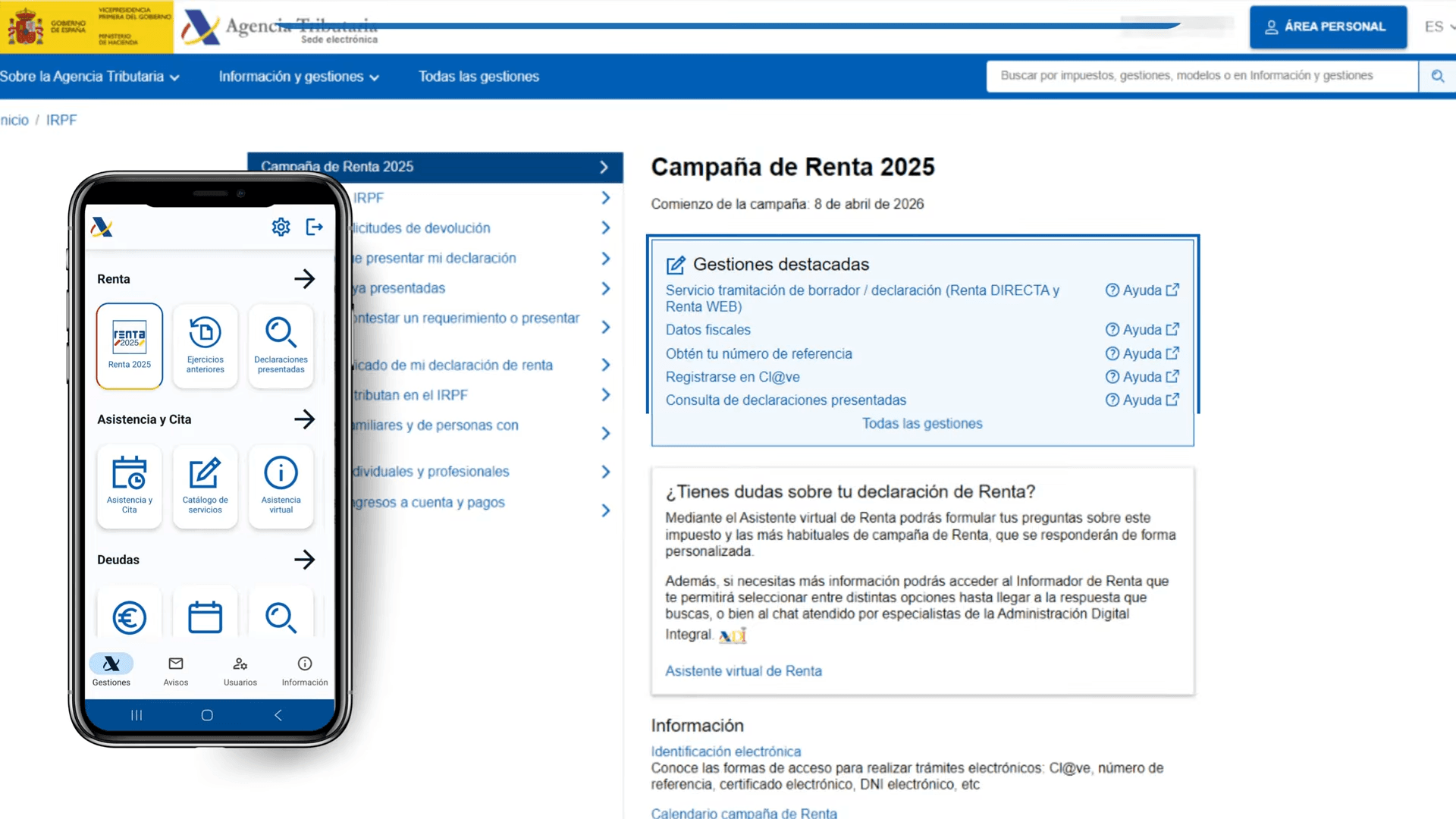This screenshot has width=1456, height=819.
Task: Select Ejercicios anteriores in the app
Action: (x=205, y=346)
